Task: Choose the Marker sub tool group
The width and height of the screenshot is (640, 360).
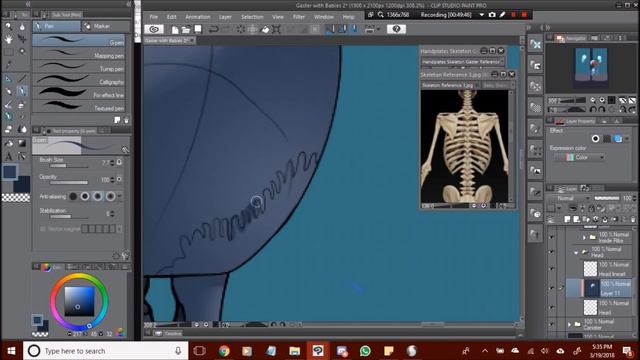Action: [x=105, y=27]
